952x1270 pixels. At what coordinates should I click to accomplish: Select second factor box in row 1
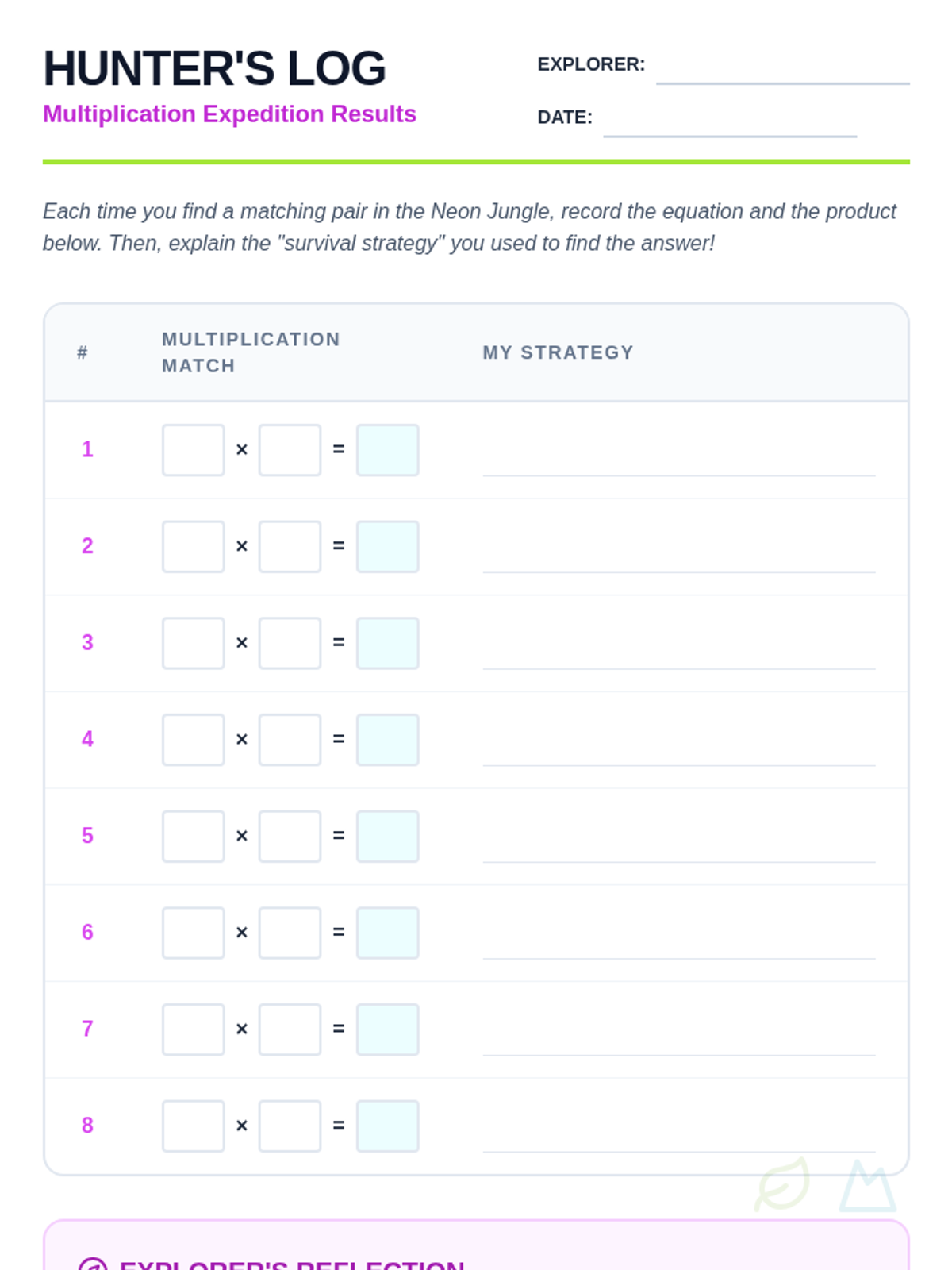click(x=290, y=450)
